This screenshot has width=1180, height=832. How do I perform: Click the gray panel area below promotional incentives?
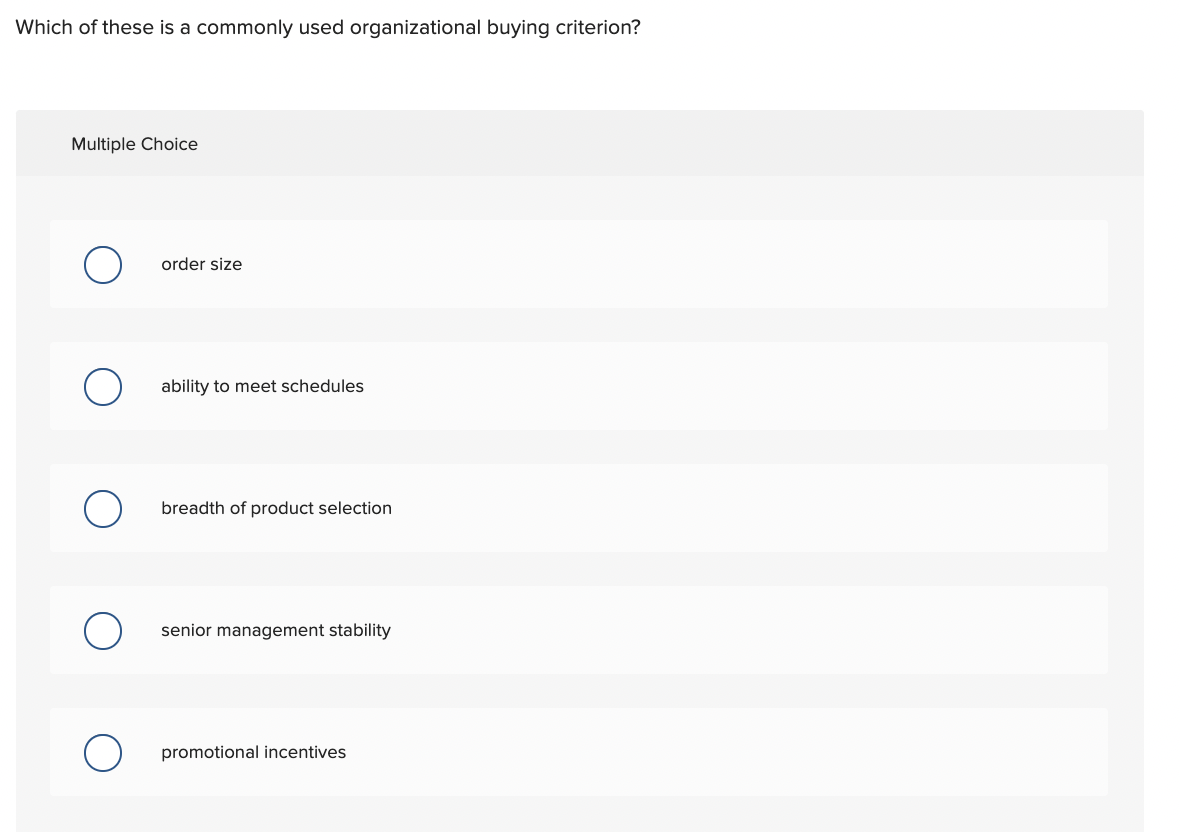(x=579, y=815)
